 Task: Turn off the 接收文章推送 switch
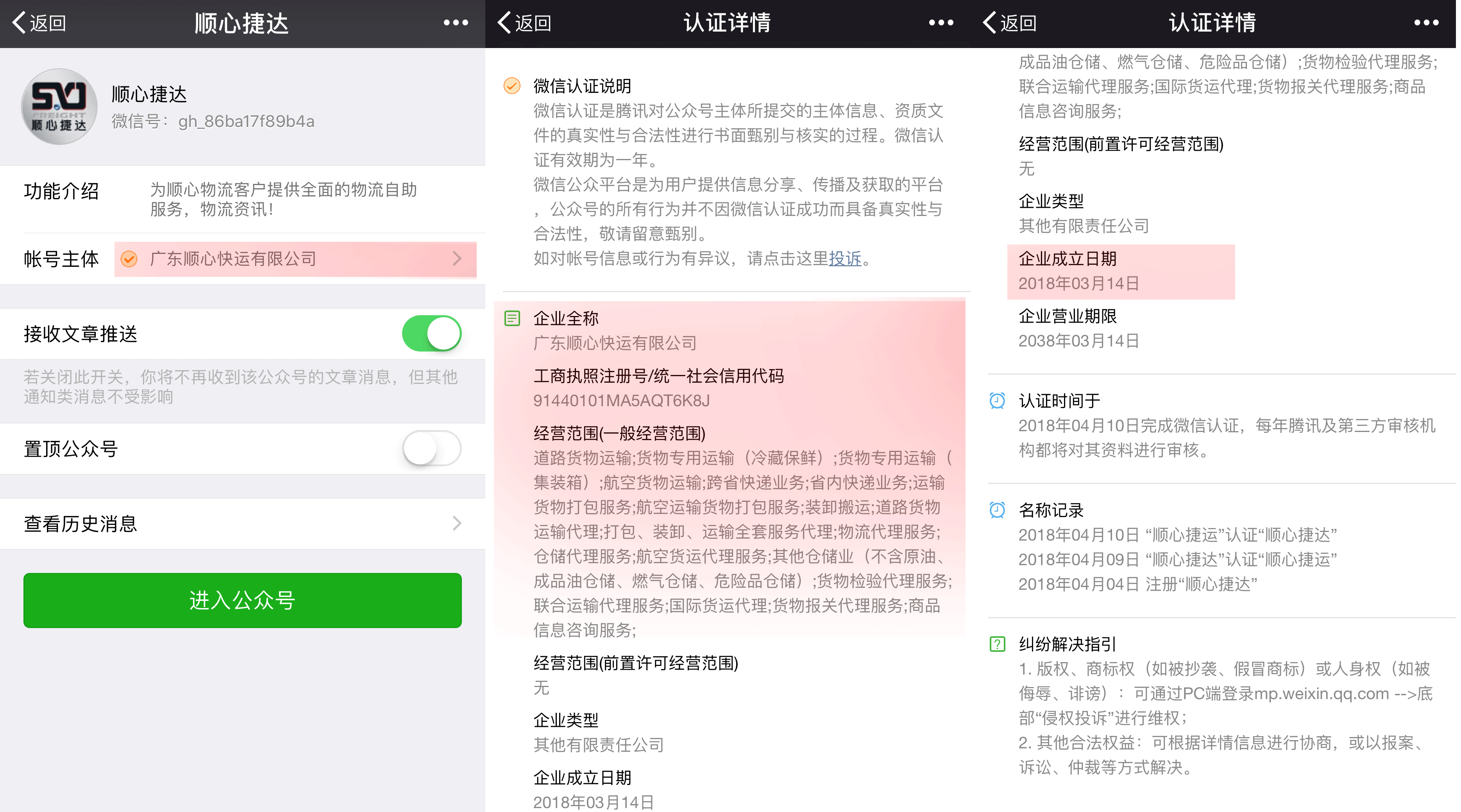click(x=432, y=334)
